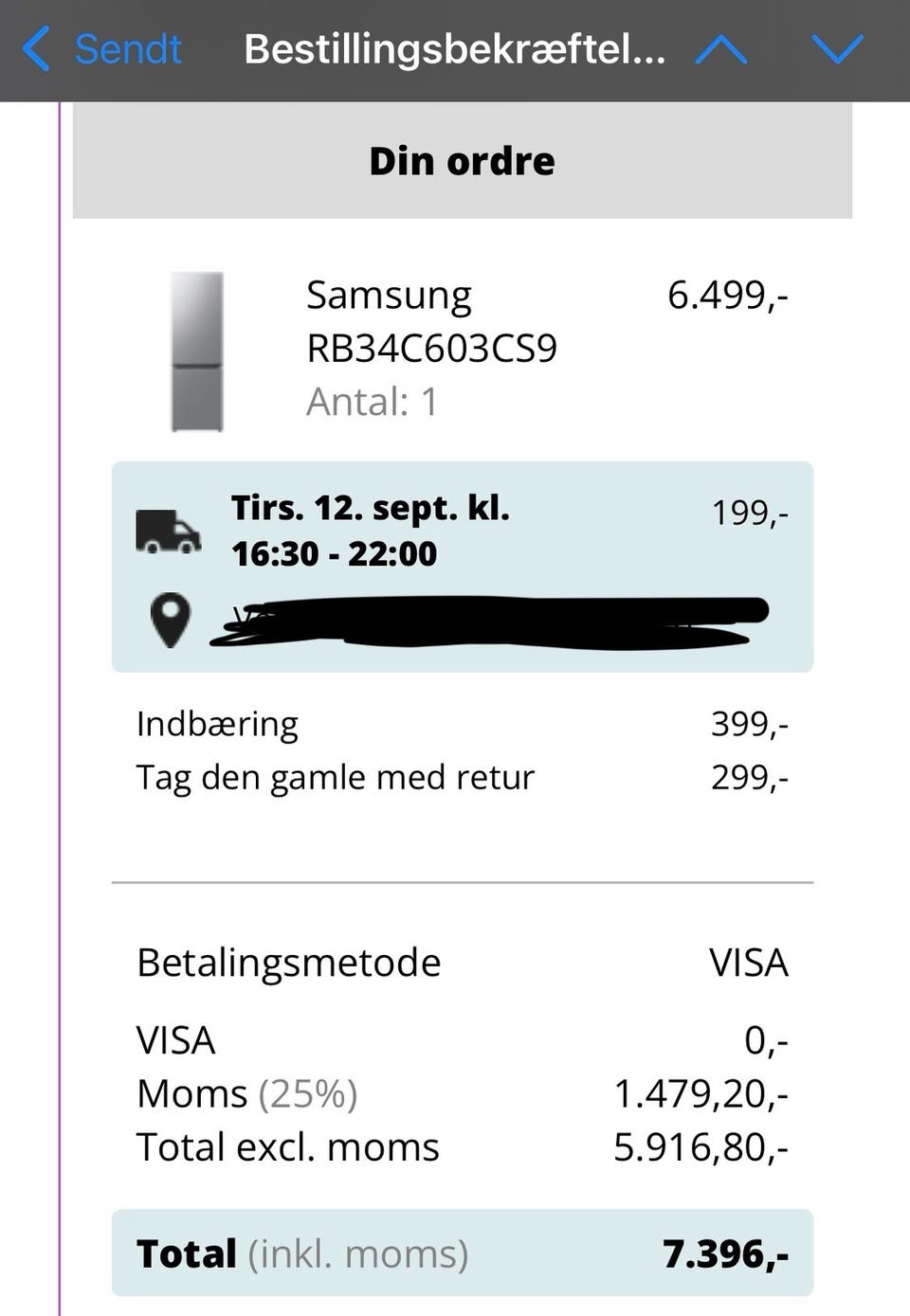This screenshot has height=1316, width=910.
Task: Tap the Betalingsmetode label
Action: point(288,963)
